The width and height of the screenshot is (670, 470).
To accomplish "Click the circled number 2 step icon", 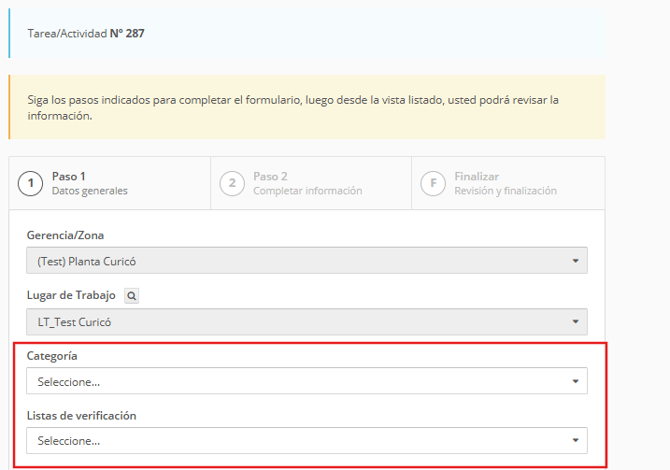I will [232, 184].
